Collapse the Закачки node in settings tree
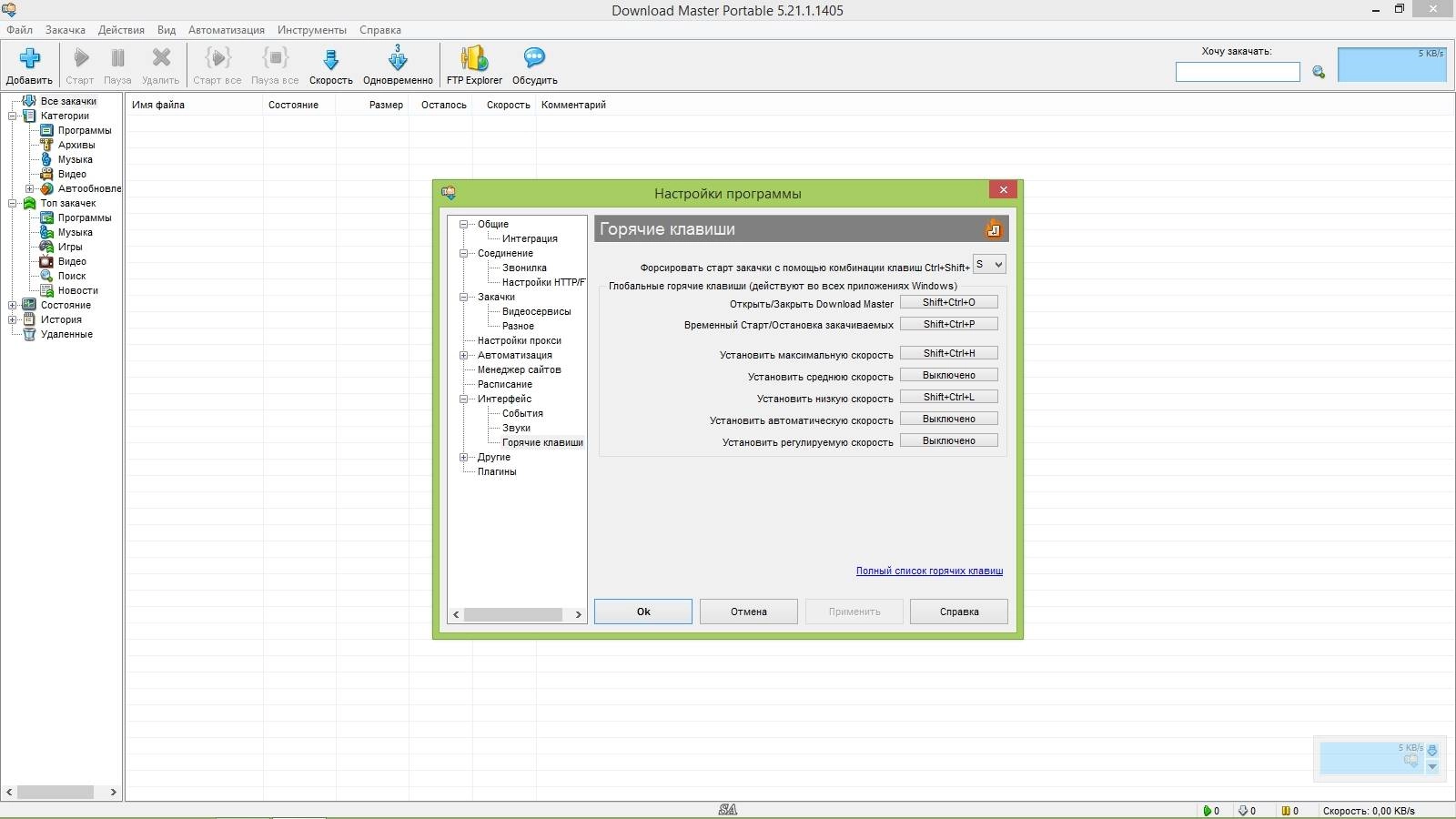Image resolution: width=1456 pixels, height=819 pixels. [x=463, y=297]
